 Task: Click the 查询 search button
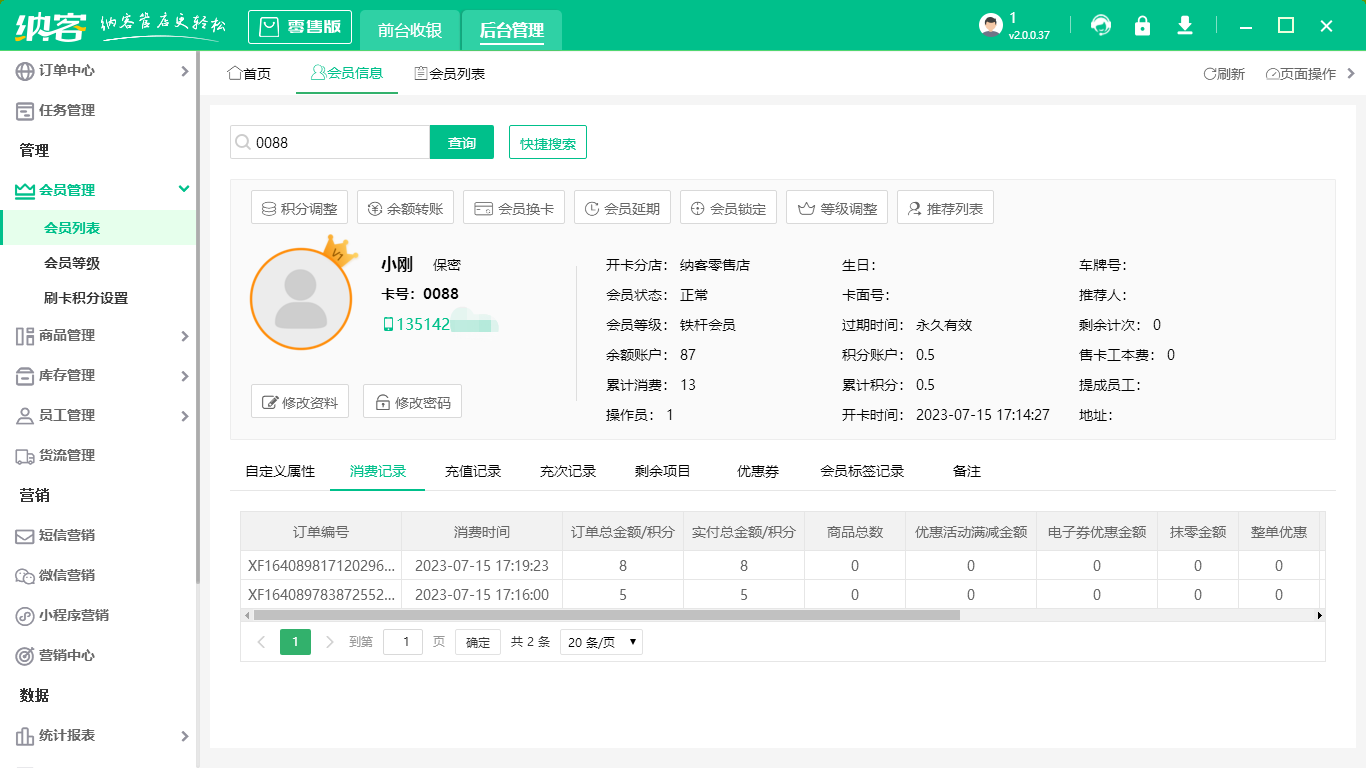(x=461, y=142)
